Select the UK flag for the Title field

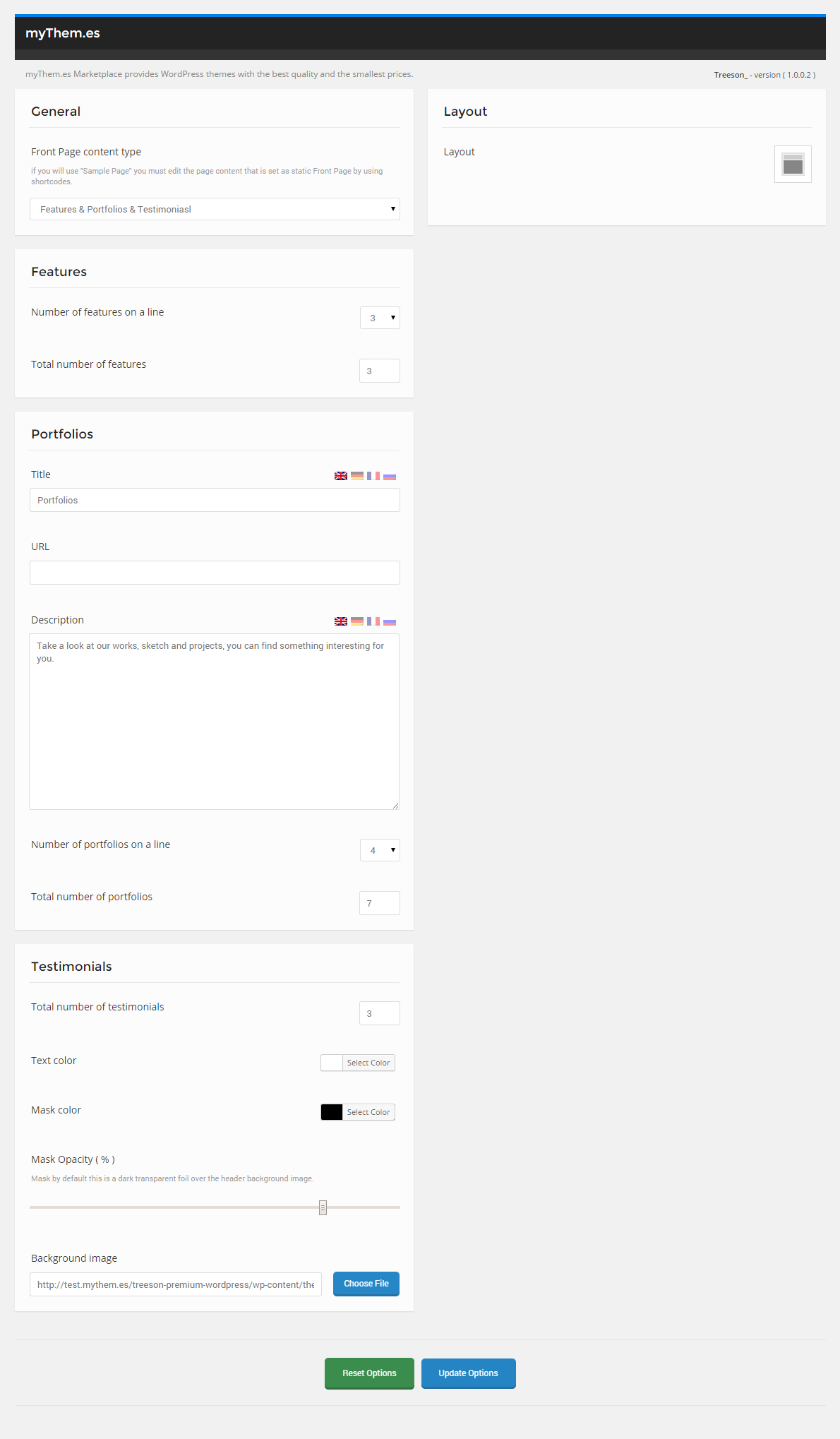341,476
